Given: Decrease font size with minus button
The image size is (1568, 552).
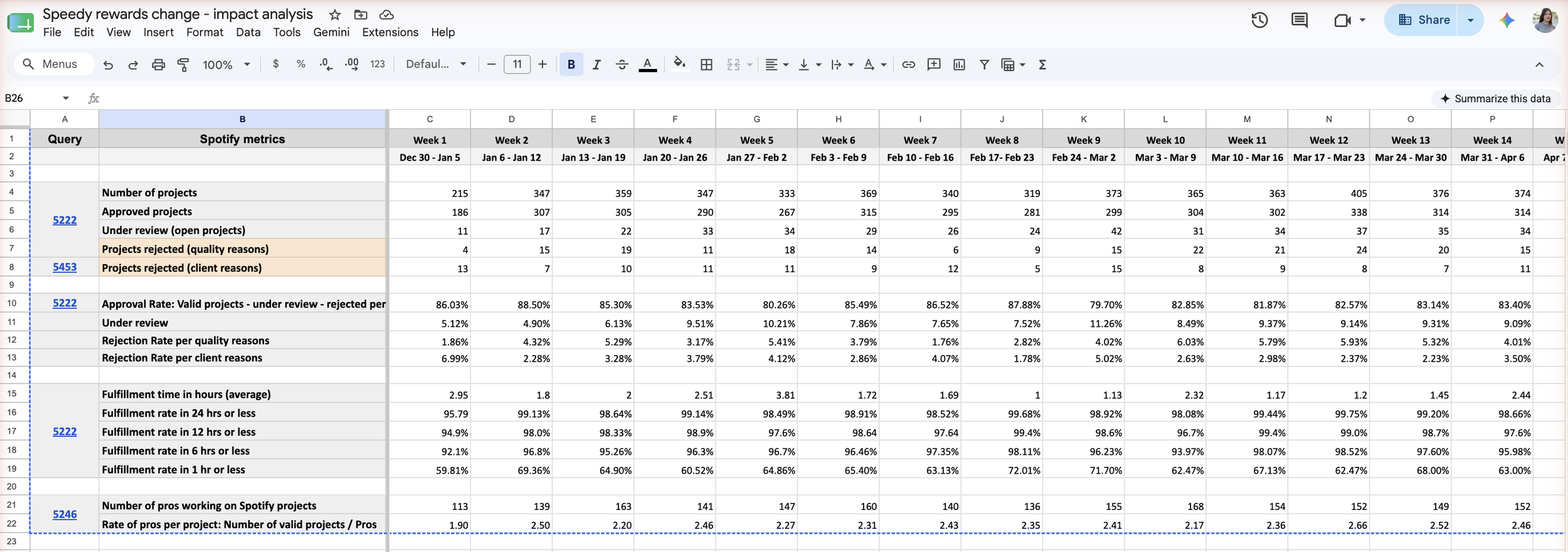Looking at the screenshot, I should coord(491,65).
